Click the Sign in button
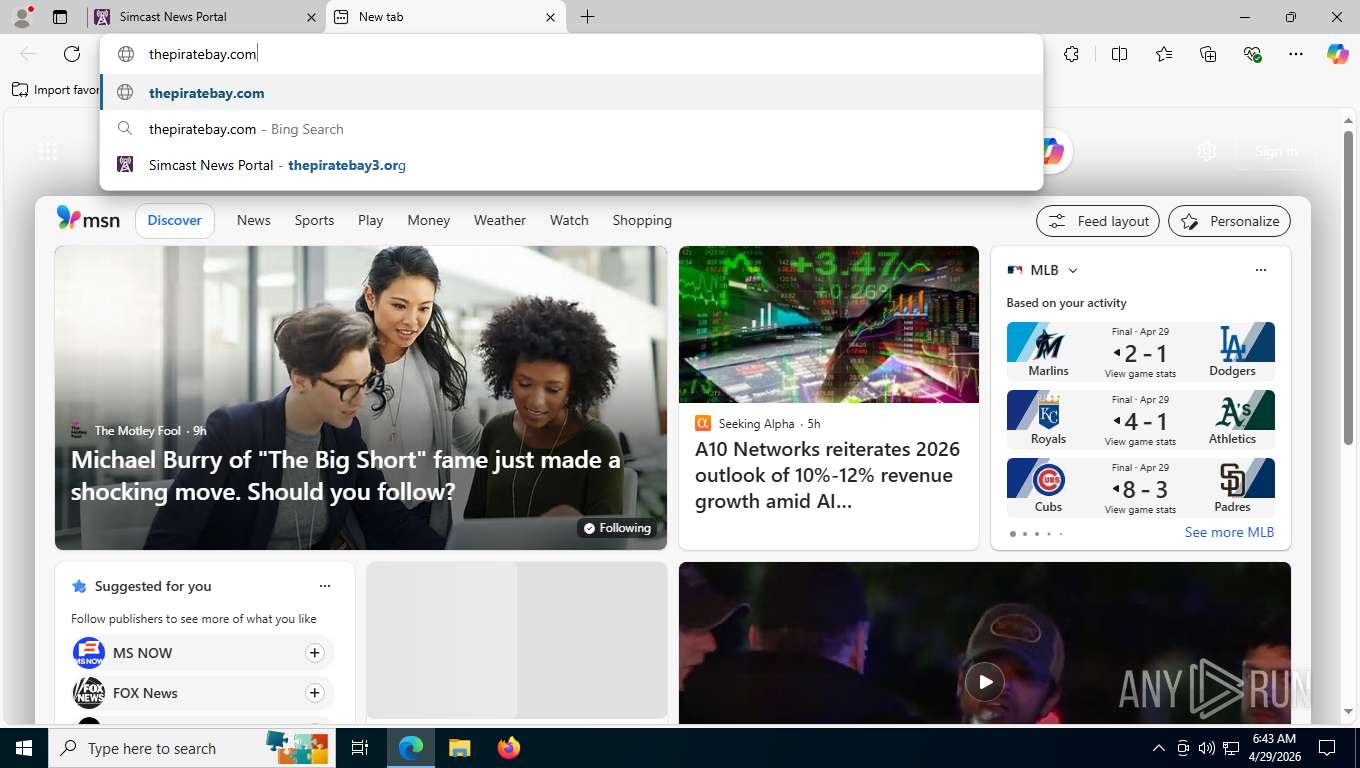The height and width of the screenshot is (768, 1360). (x=1276, y=152)
